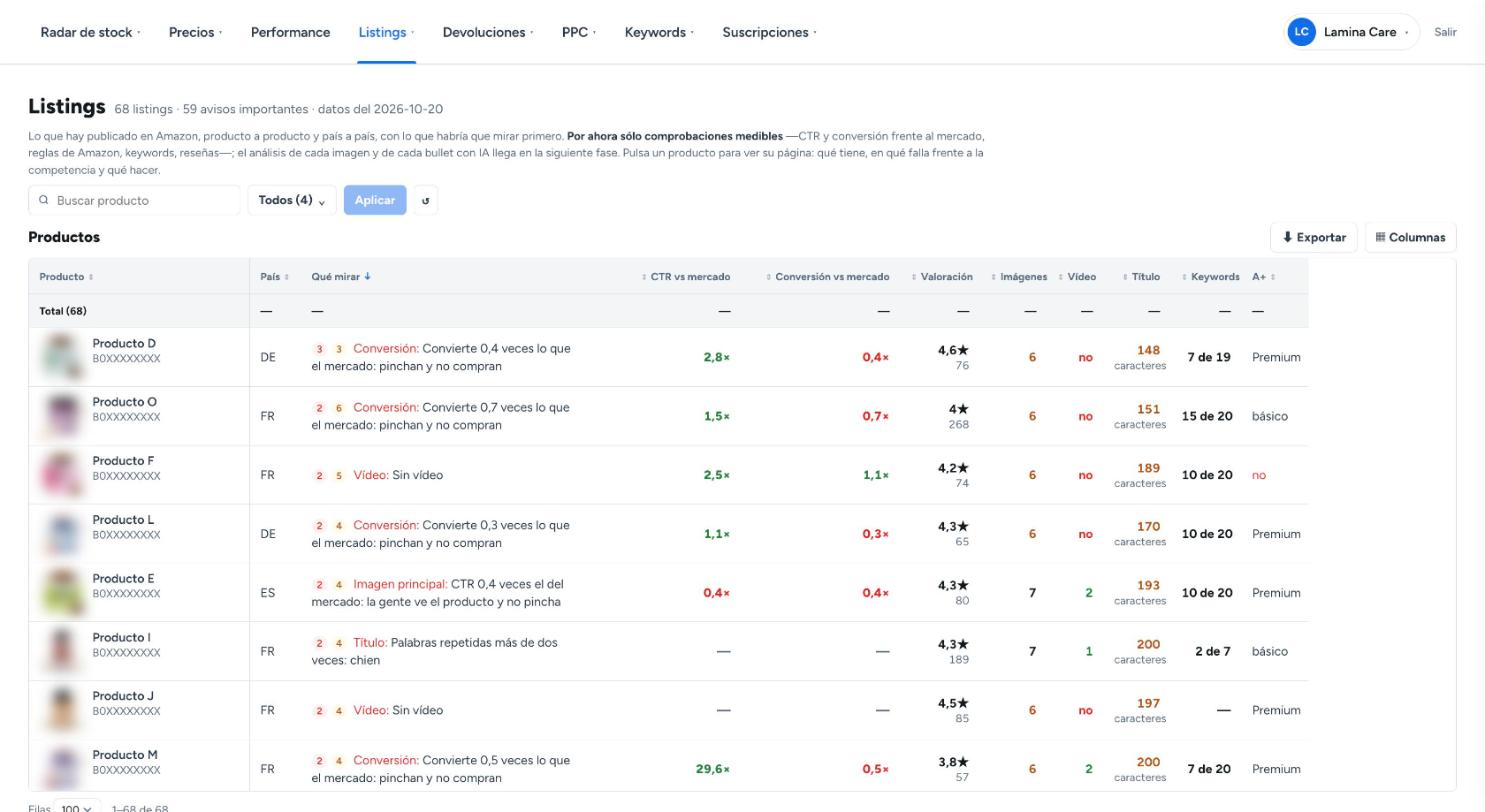The image size is (1485, 812).
Task: Sort by Keywords column header
Action: tap(1210, 277)
